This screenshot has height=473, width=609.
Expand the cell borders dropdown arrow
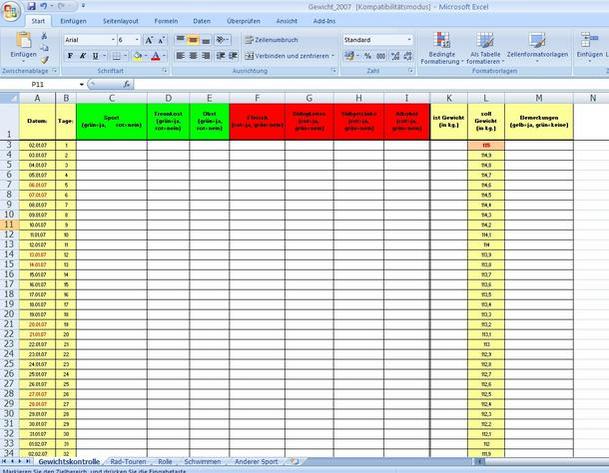(125, 56)
